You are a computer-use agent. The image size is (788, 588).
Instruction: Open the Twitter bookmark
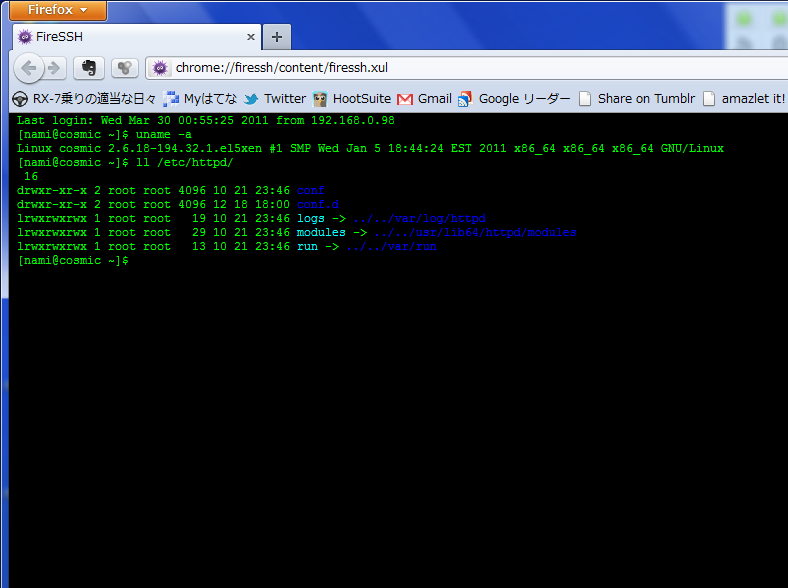pos(274,99)
